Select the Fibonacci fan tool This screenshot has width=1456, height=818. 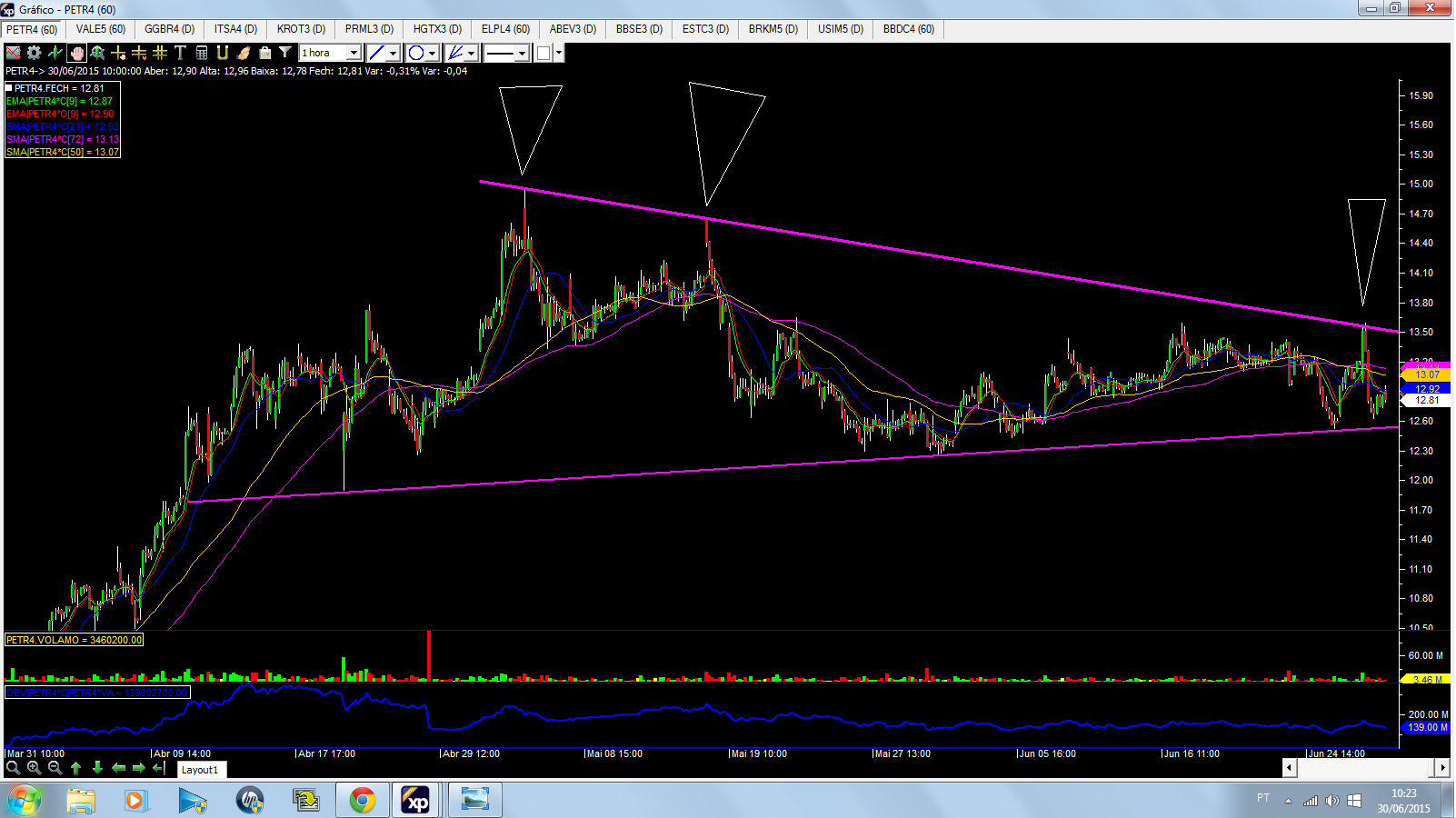pyautogui.click(x=455, y=53)
